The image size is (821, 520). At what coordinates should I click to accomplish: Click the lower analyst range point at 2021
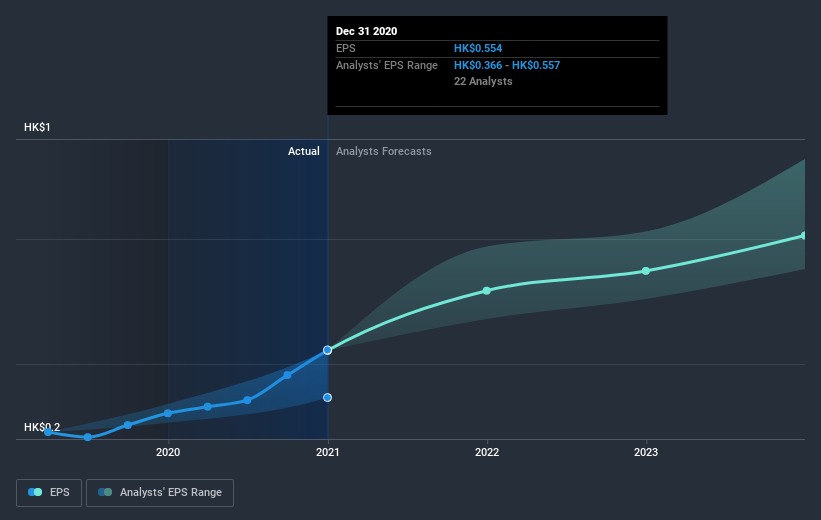tap(327, 397)
